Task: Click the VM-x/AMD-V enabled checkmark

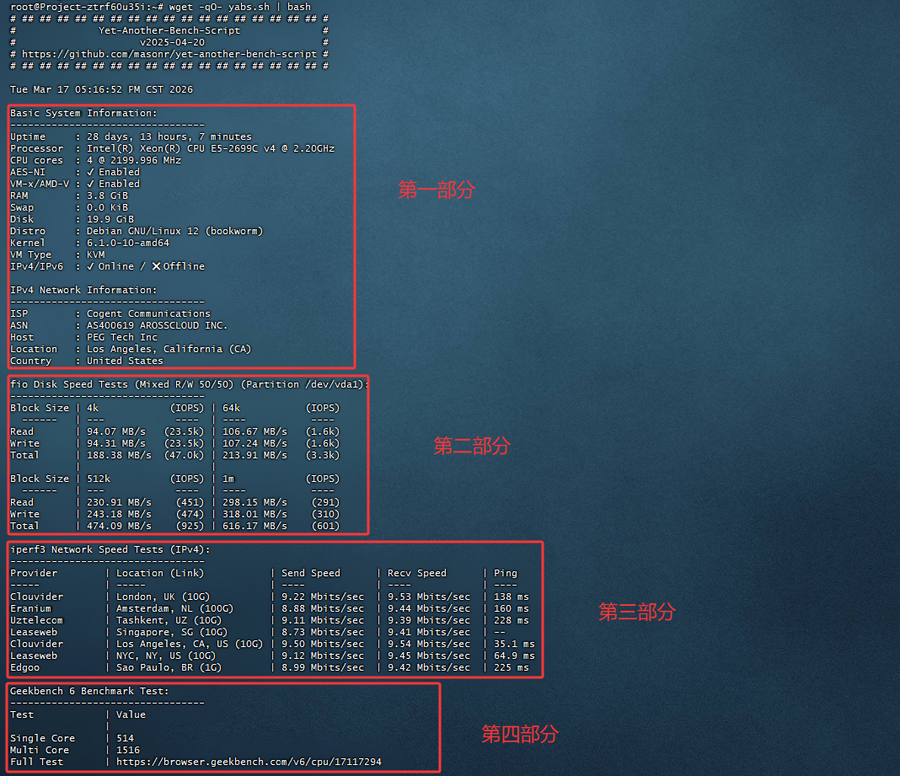Action: click(91, 184)
